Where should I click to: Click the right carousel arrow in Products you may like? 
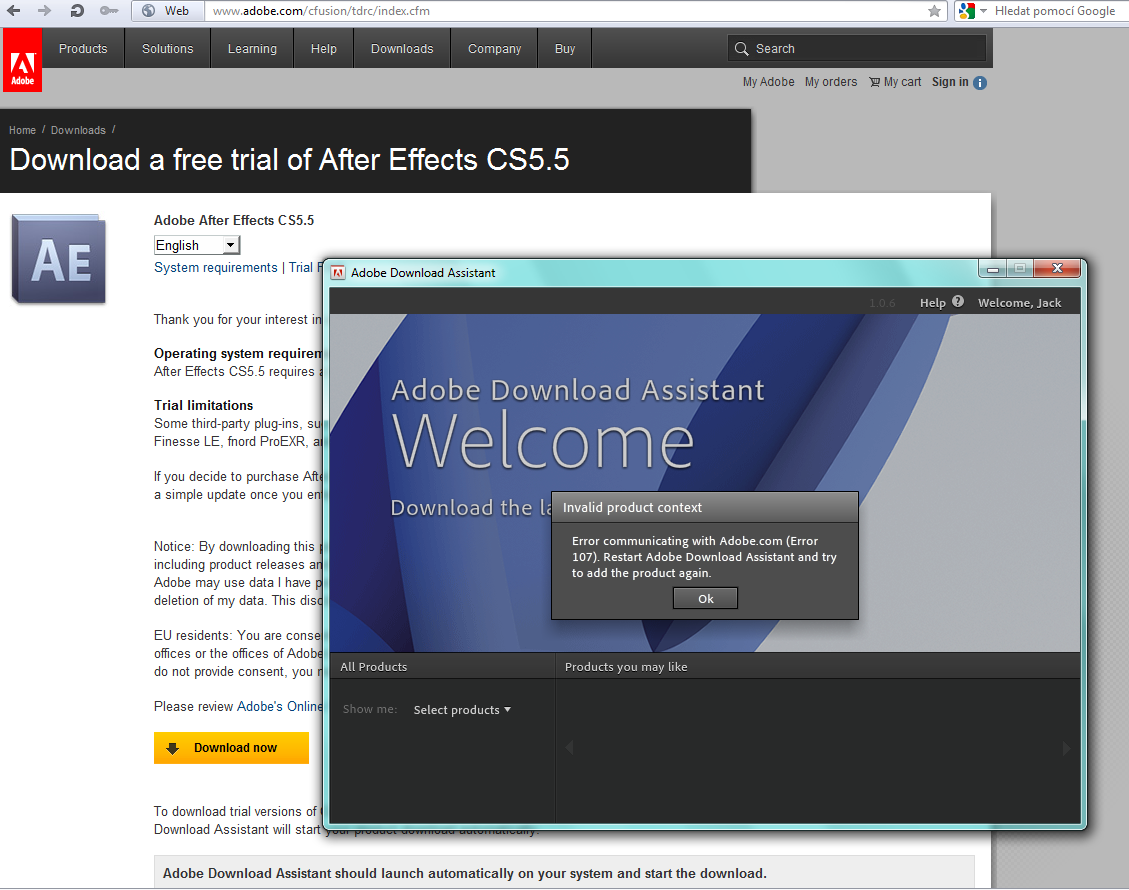click(x=1066, y=749)
